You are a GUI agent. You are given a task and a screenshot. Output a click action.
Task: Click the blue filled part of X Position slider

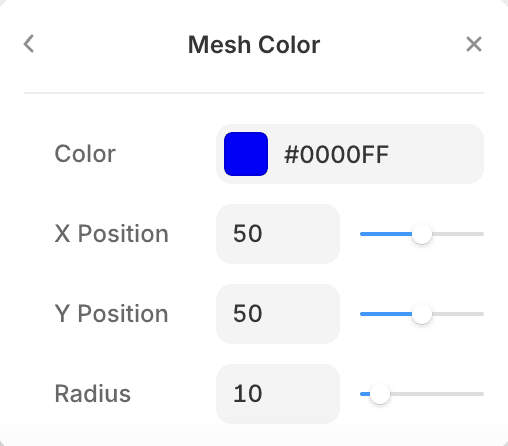click(x=386, y=234)
